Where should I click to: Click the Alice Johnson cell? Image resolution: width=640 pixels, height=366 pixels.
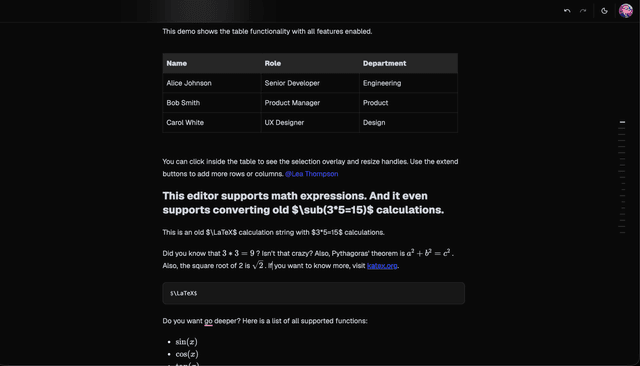click(x=212, y=83)
